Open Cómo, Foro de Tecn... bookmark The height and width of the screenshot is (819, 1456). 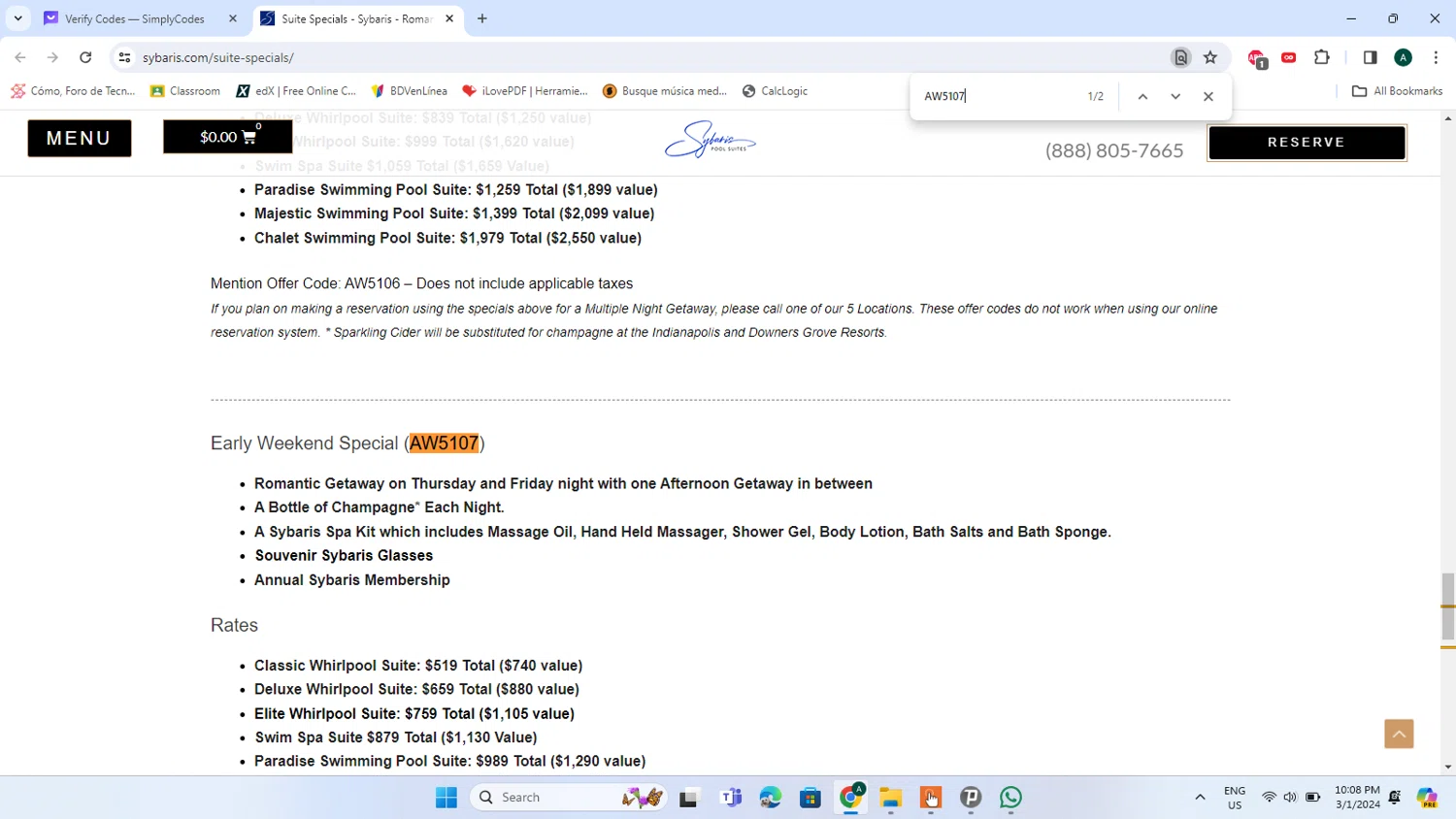point(73,91)
